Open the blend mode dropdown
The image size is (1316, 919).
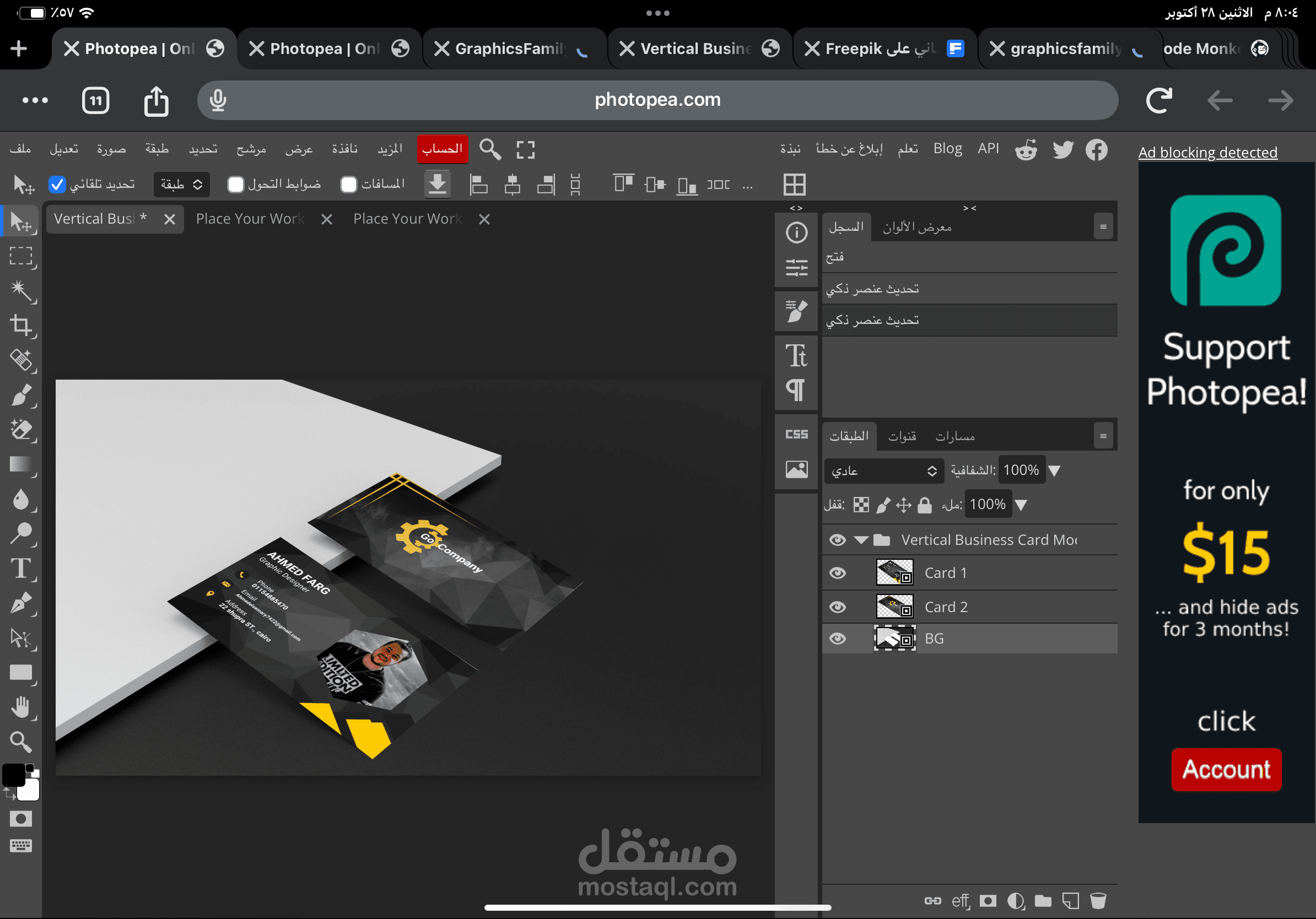pyautogui.click(x=883, y=471)
